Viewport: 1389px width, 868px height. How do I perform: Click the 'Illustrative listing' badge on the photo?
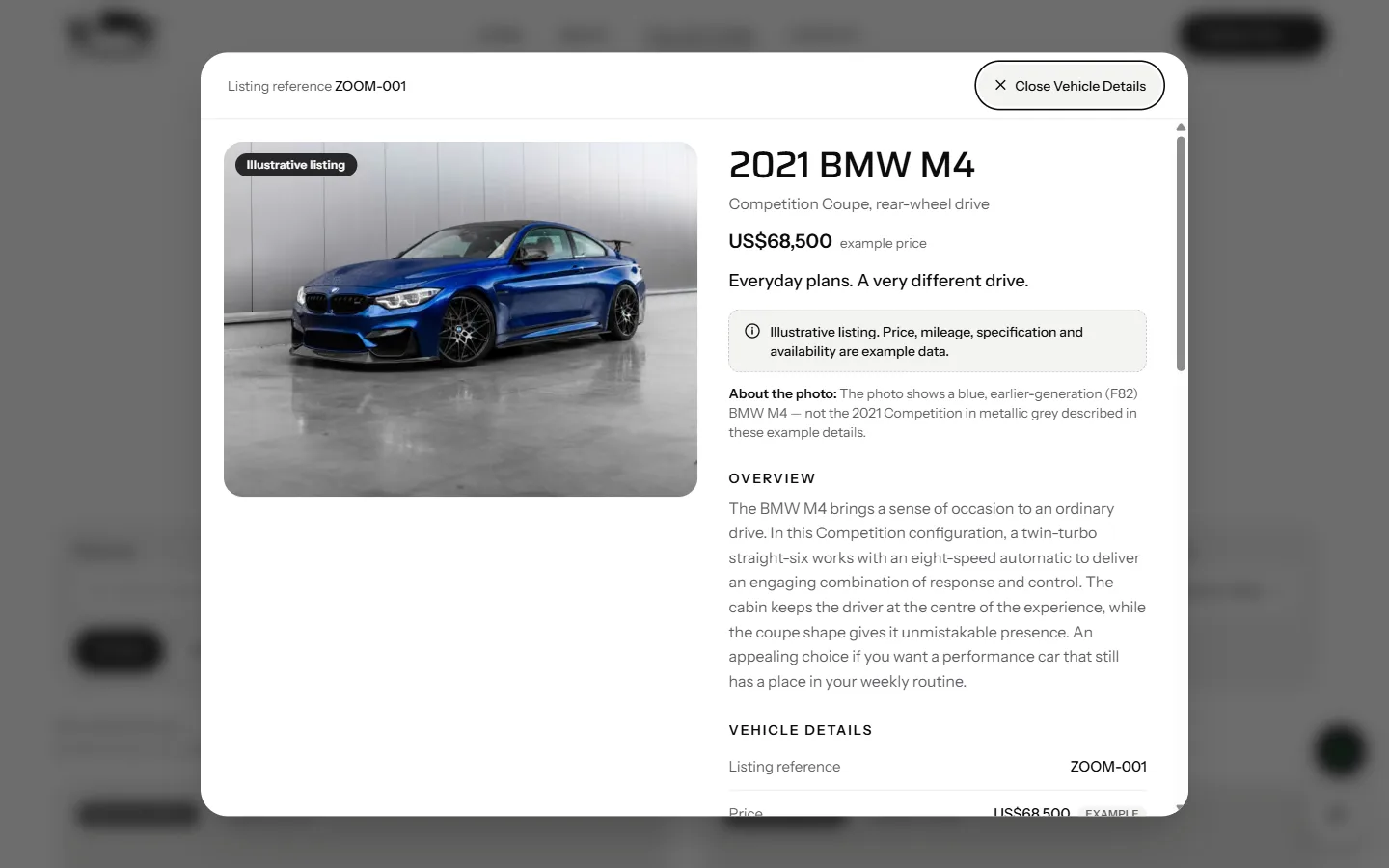(x=296, y=165)
